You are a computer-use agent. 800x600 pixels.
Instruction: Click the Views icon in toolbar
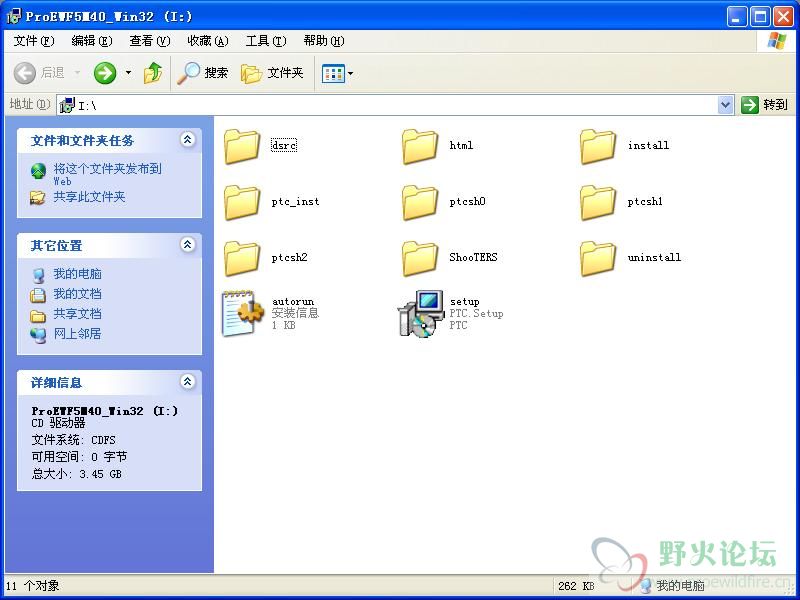click(333, 73)
